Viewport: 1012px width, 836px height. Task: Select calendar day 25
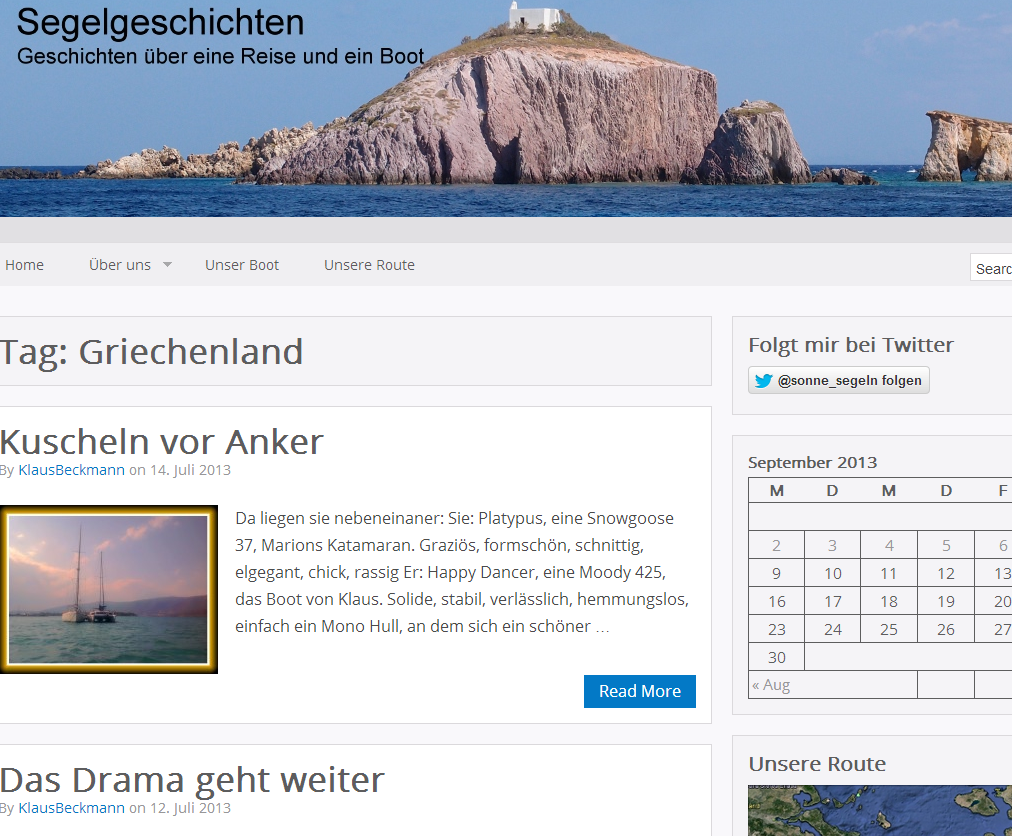click(x=889, y=629)
